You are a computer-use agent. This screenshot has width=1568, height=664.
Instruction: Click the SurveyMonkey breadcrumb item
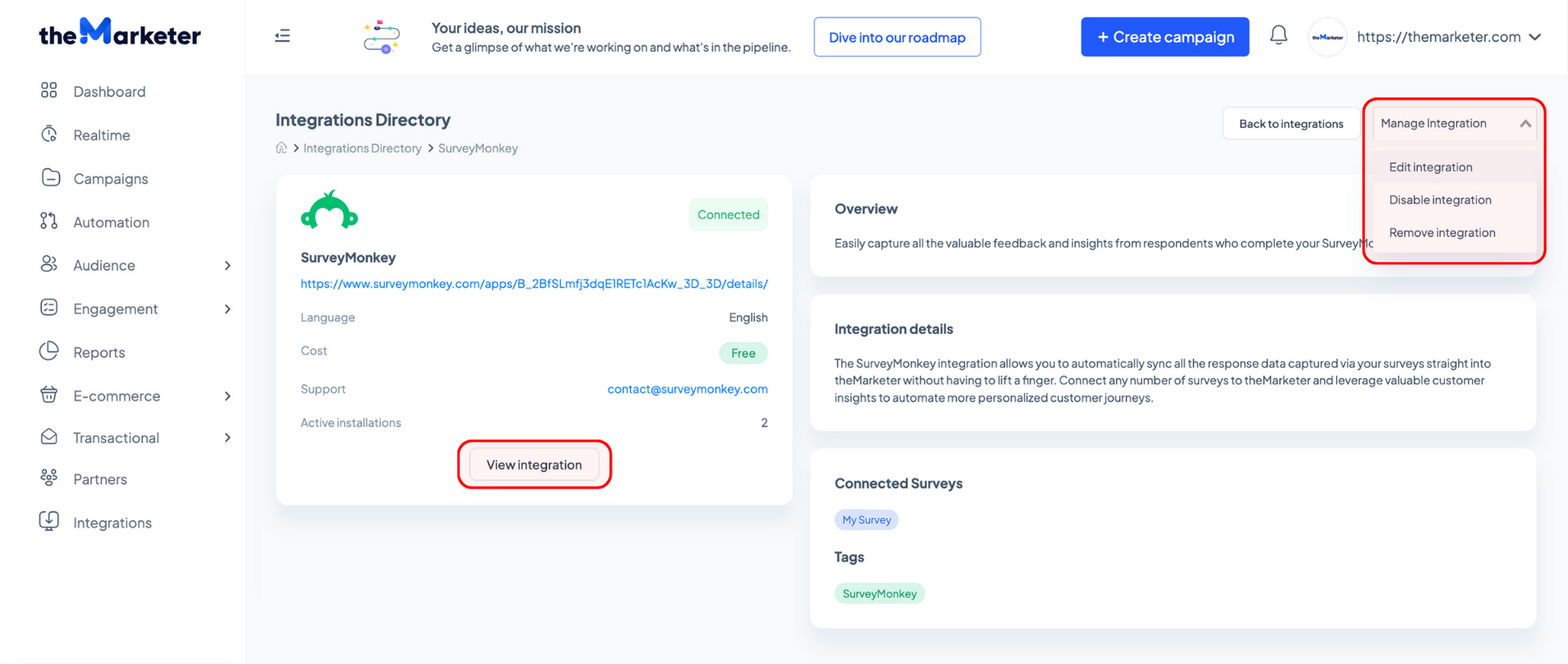[x=478, y=148]
